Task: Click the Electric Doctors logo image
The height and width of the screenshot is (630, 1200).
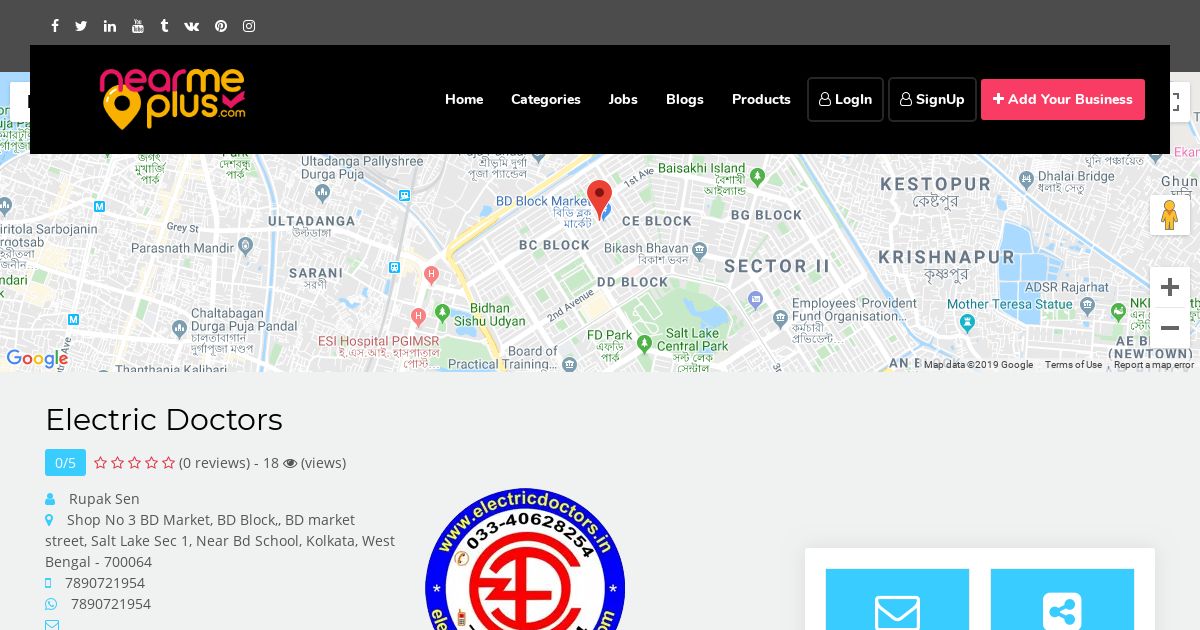Action: pyautogui.click(x=525, y=559)
